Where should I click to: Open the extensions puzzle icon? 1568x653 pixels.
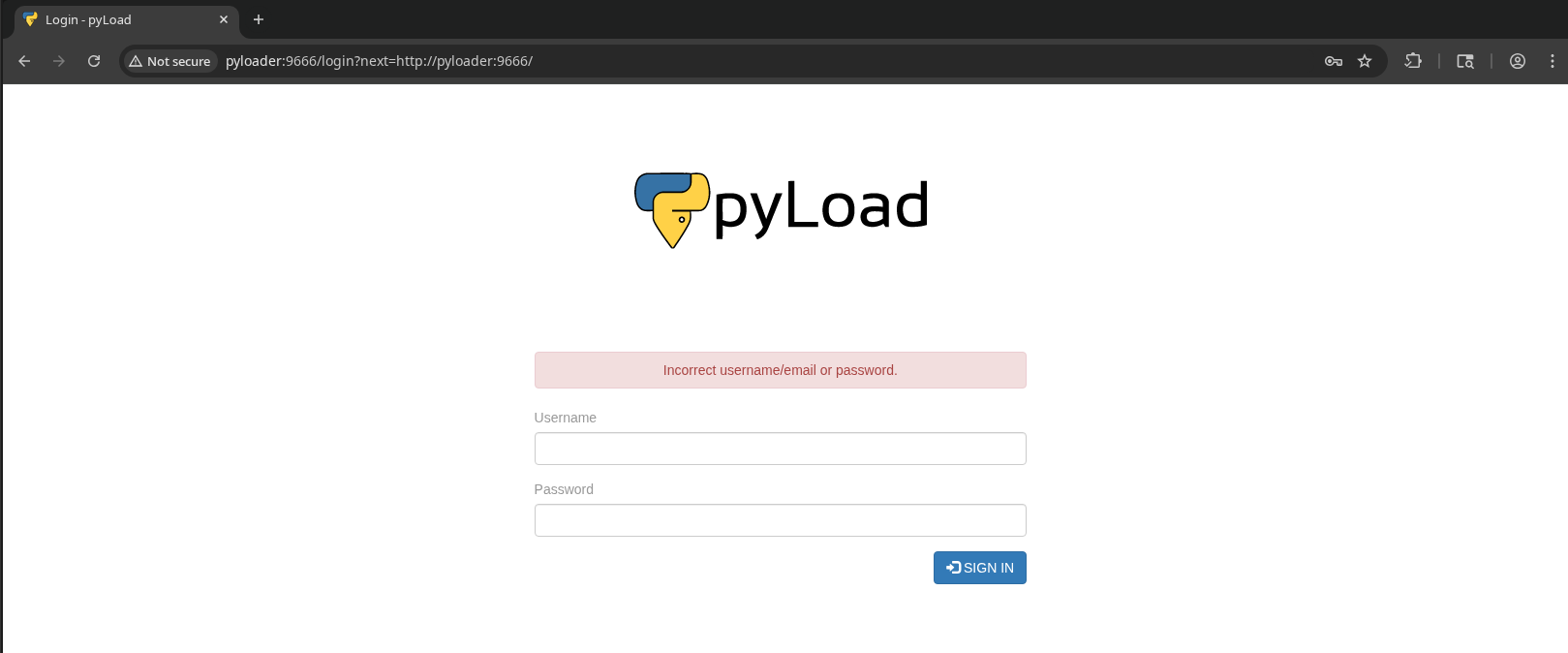(x=1413, y=61)
